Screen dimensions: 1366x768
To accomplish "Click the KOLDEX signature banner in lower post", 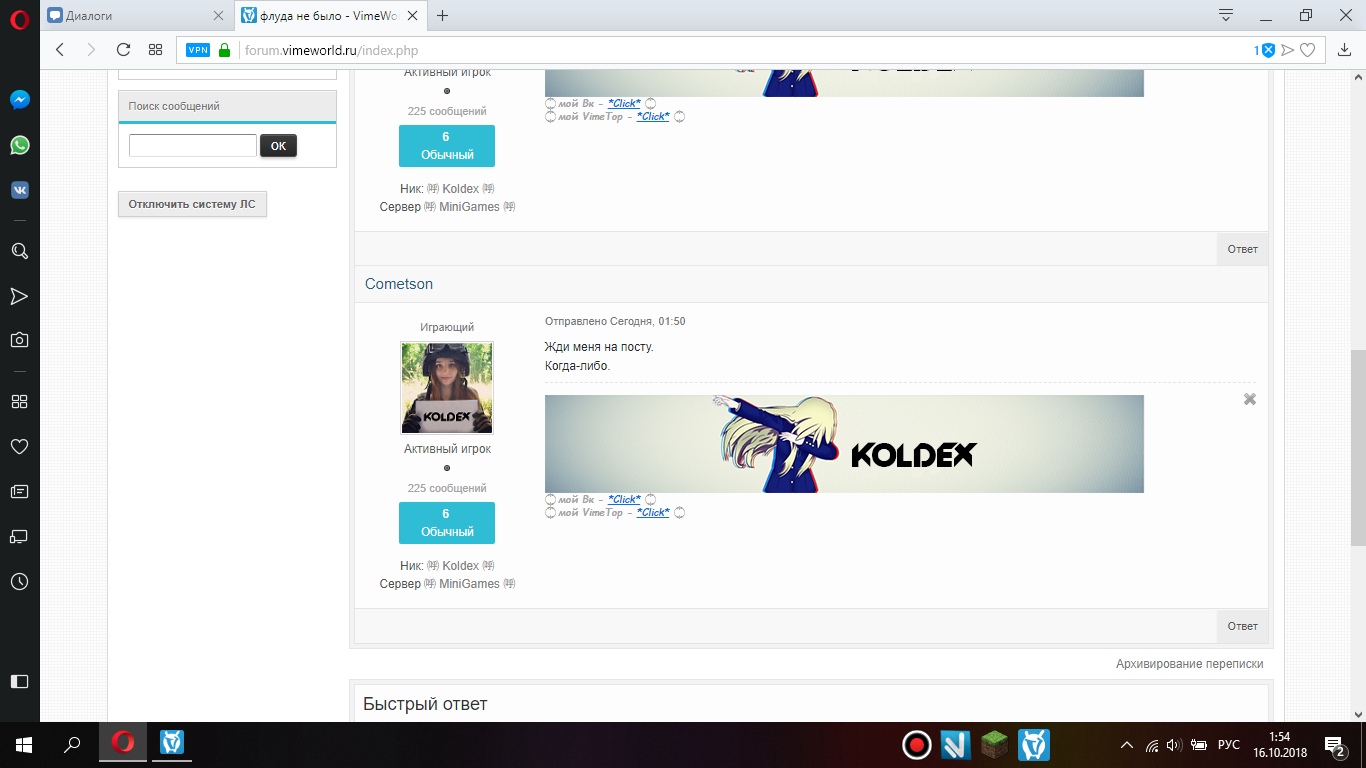I will tap(844, 444).
